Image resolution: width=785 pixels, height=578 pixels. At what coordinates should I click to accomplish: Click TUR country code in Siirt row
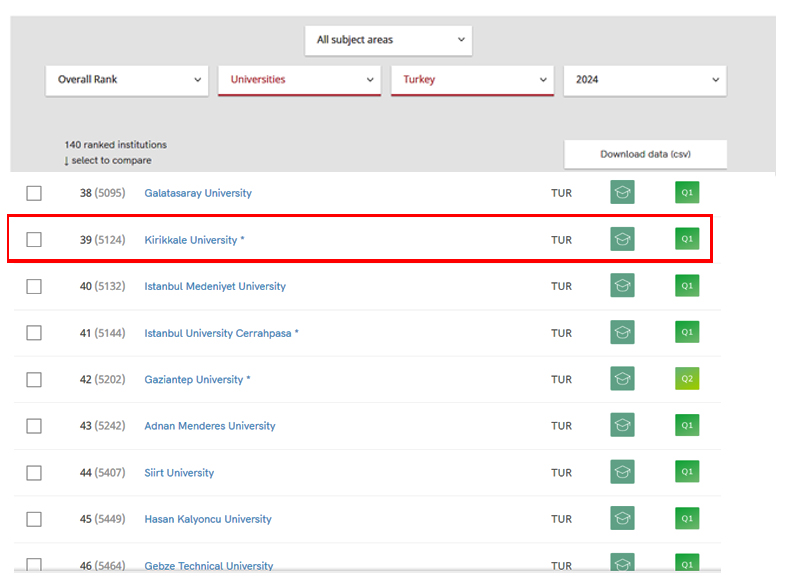pyautogui.click(x=561, y=473)
